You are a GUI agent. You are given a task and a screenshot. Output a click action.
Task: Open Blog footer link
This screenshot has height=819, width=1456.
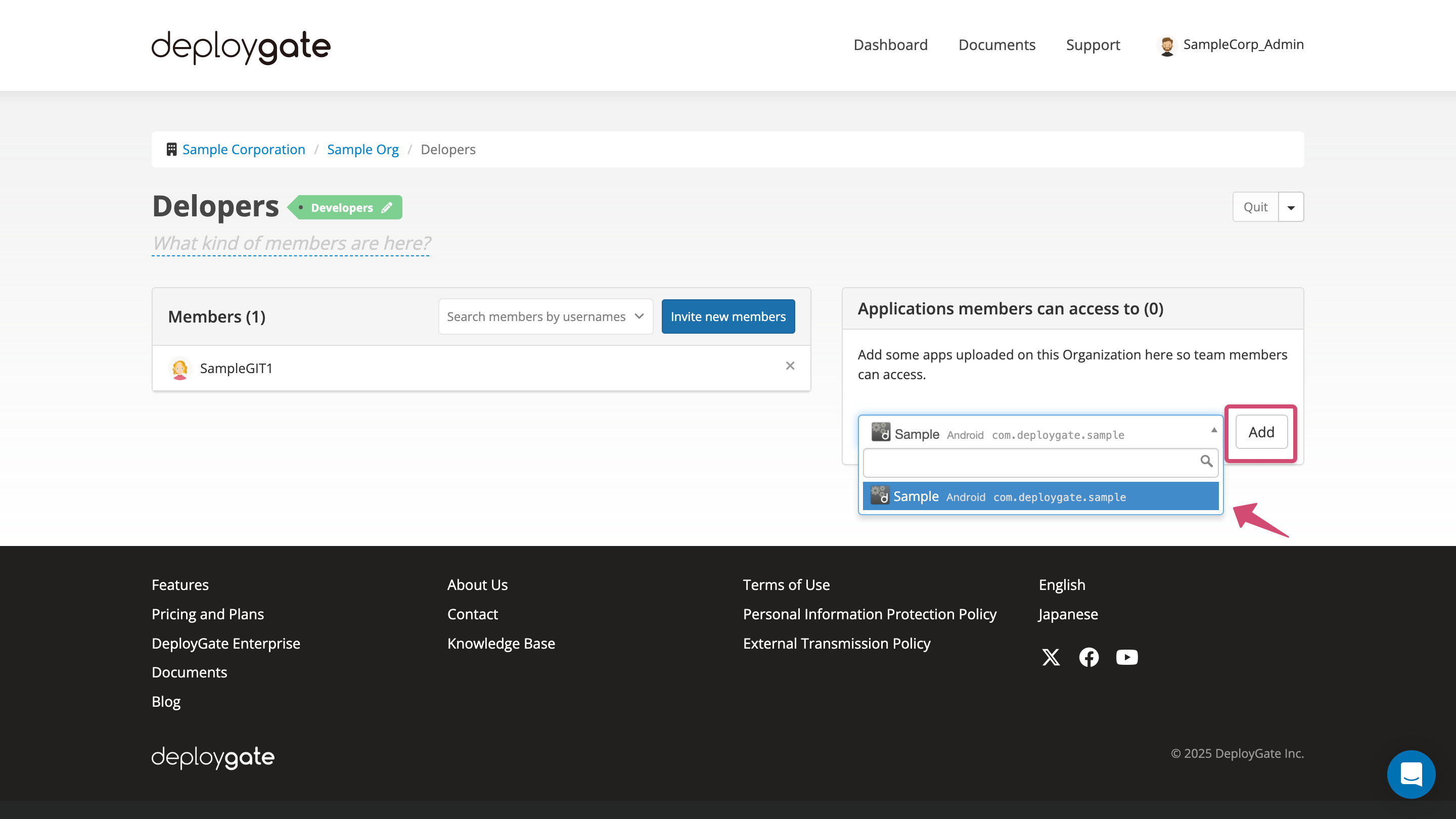click(x=166, y=702)
